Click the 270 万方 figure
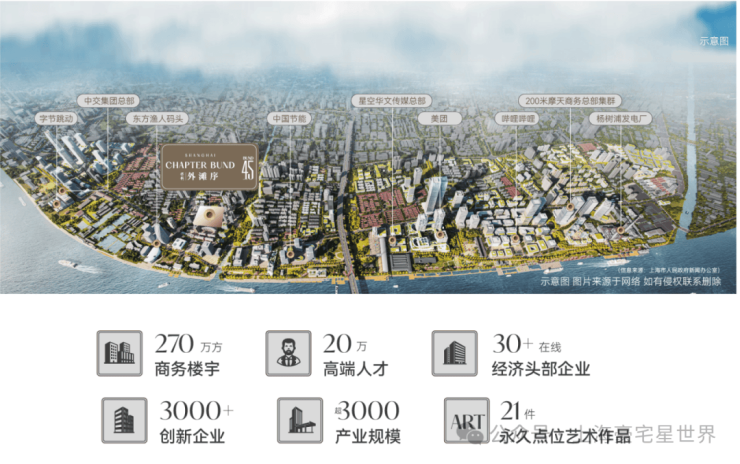The width and height of the screenshot is (740, 464). (188, 344)
